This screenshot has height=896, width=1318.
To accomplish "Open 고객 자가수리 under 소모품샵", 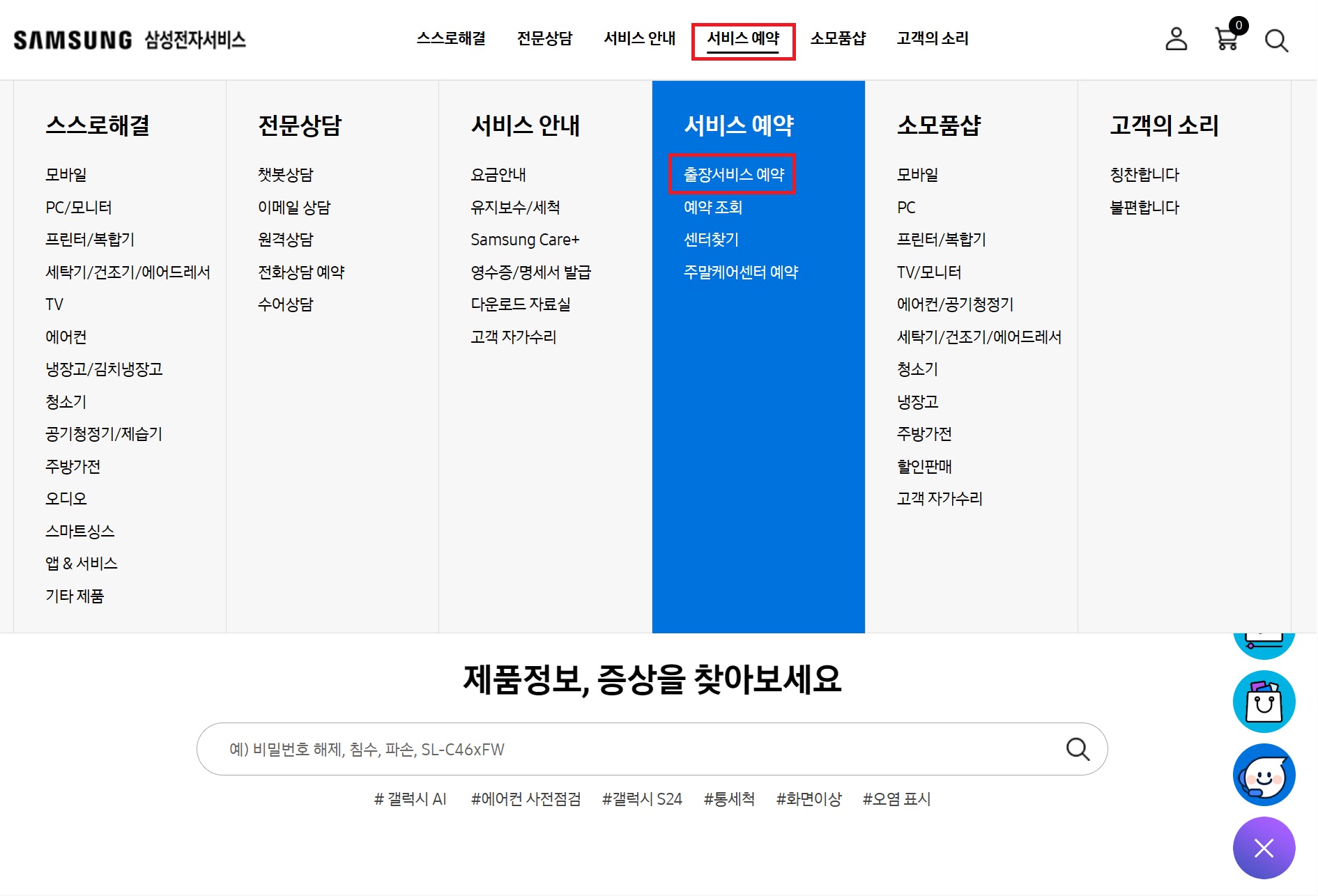I will pyautogui.click(x=940, y=498).
